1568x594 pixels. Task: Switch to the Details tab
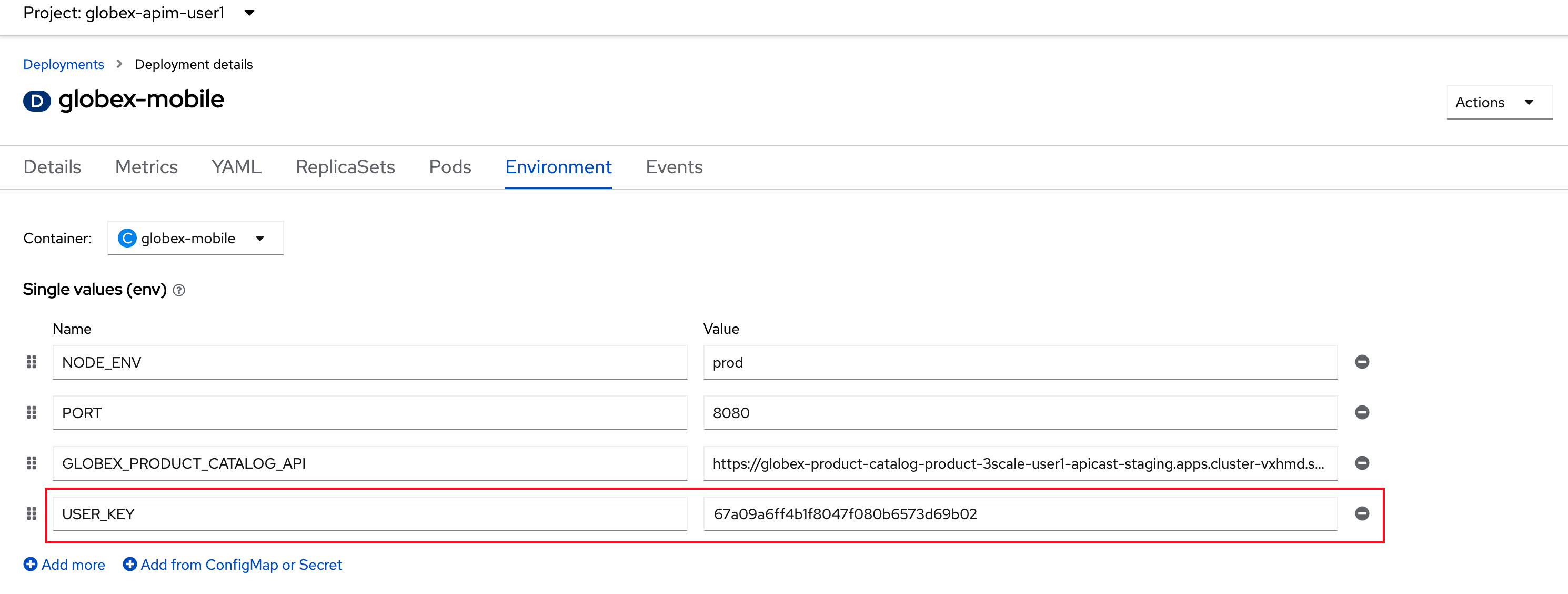coord(52,167)
